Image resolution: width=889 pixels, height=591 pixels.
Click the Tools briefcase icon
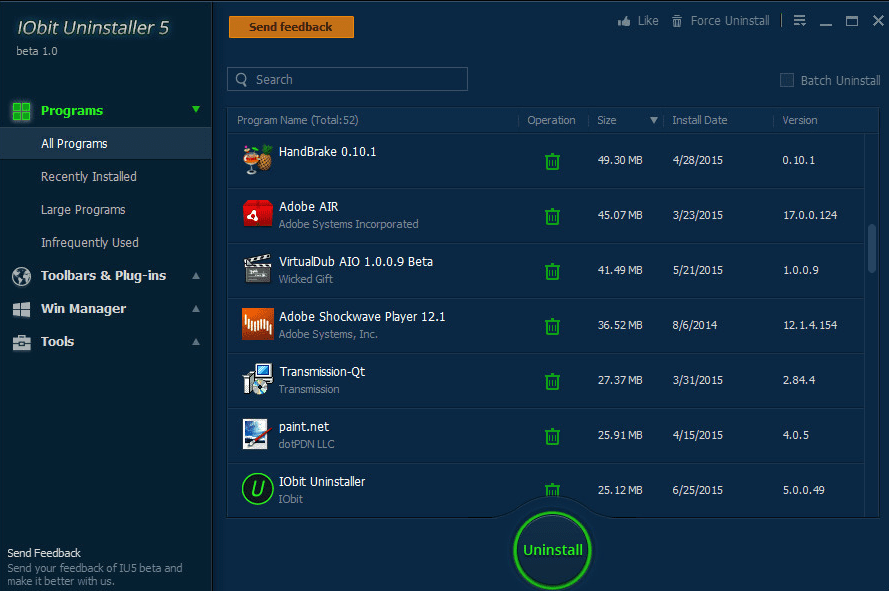tap(22, 343)
